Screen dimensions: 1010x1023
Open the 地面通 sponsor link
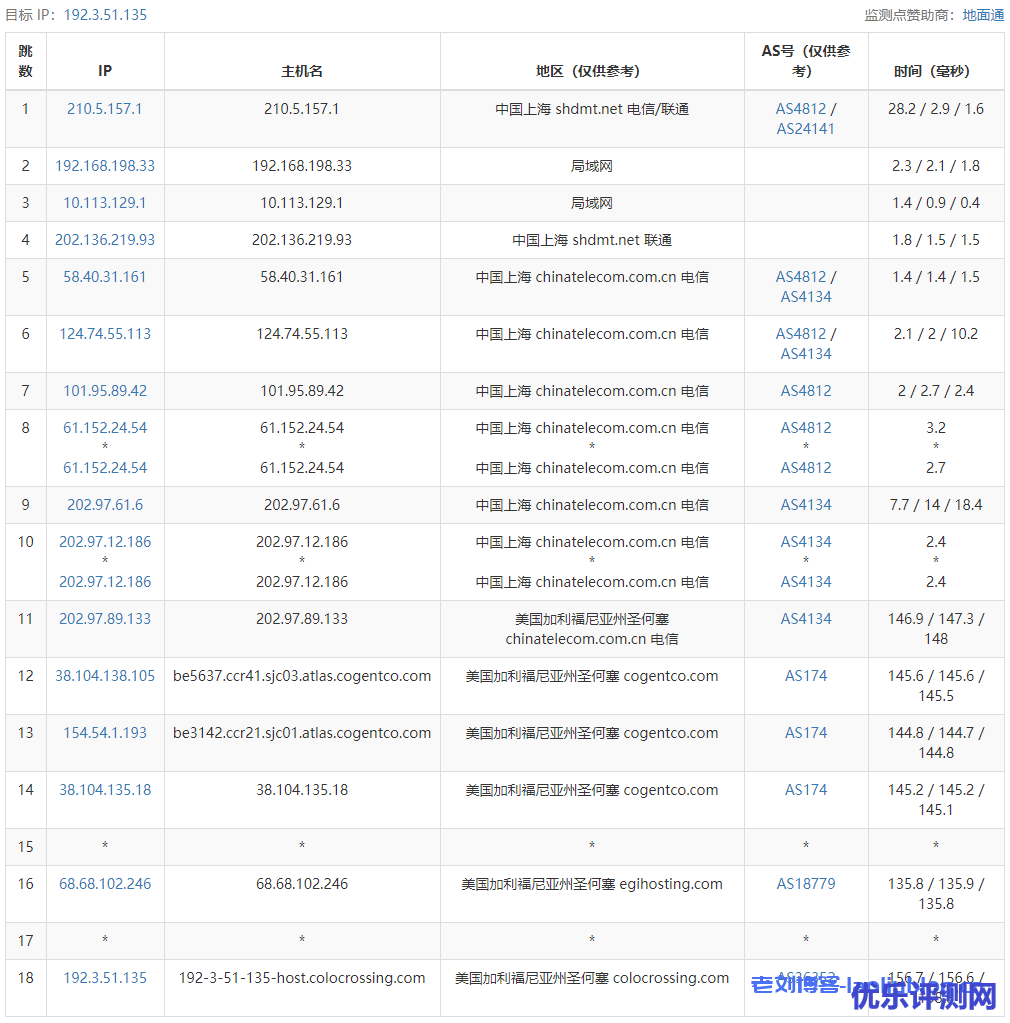point(983,15)
